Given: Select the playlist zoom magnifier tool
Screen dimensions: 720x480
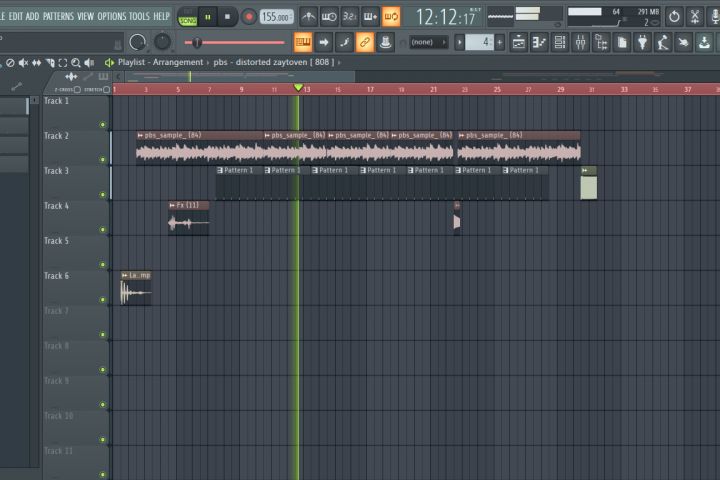Looking at the screenshot, I should click(76, 63).
